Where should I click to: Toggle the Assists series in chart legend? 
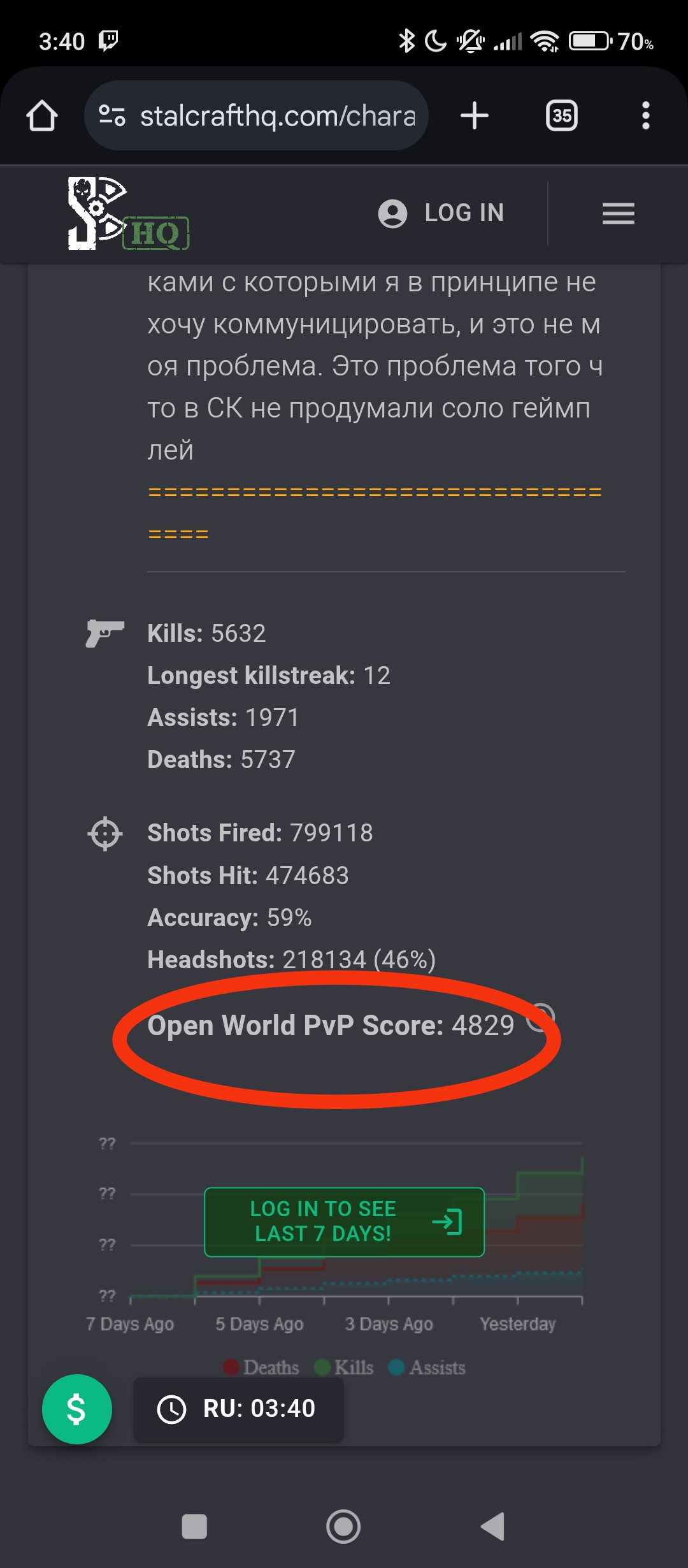(x=427, y=1367)
